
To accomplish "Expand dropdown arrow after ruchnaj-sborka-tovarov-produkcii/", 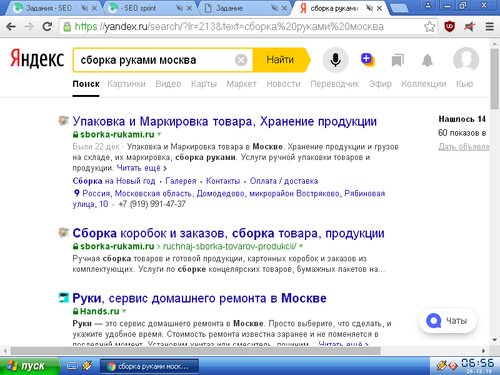I will click(x=301, y=246).
